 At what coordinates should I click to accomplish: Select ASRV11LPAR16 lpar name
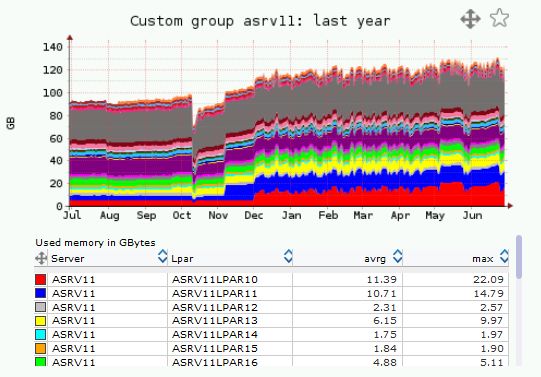pos(215,362)
